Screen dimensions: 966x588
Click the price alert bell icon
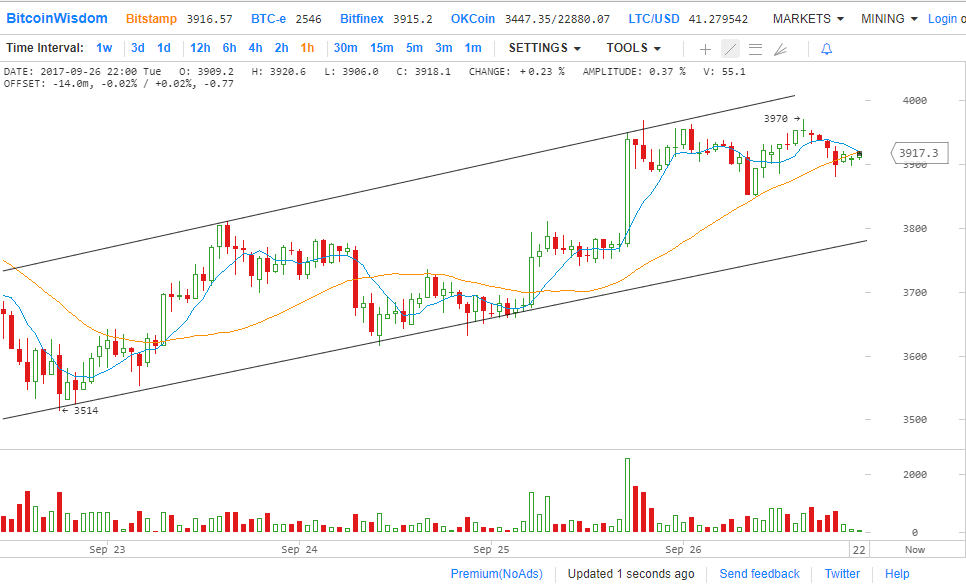pos(826,48)
